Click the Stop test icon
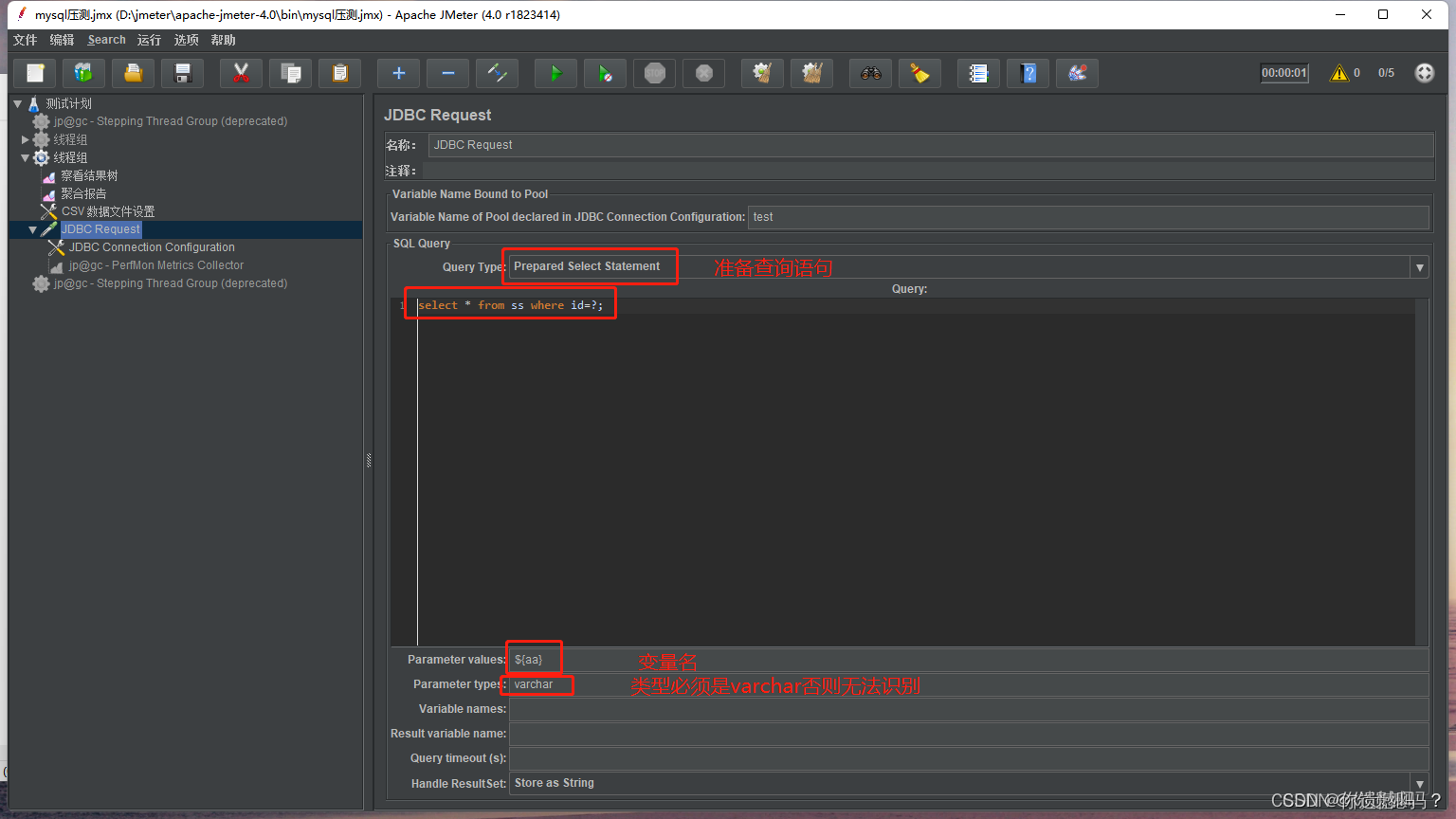 click(654, 73)
